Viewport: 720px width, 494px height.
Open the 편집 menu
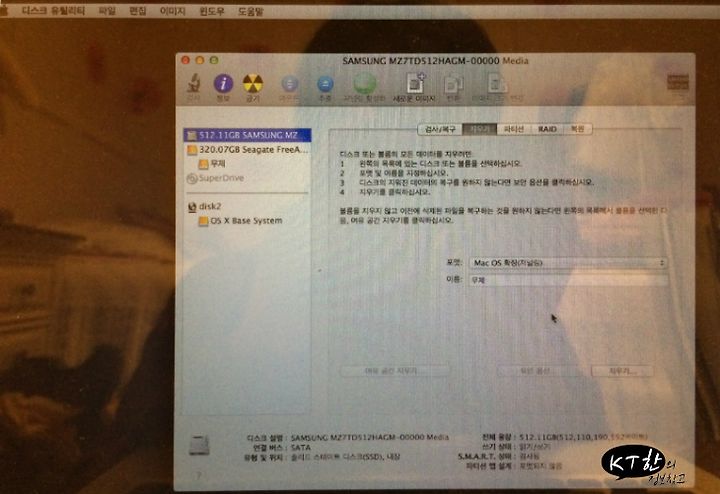point(138,11)
